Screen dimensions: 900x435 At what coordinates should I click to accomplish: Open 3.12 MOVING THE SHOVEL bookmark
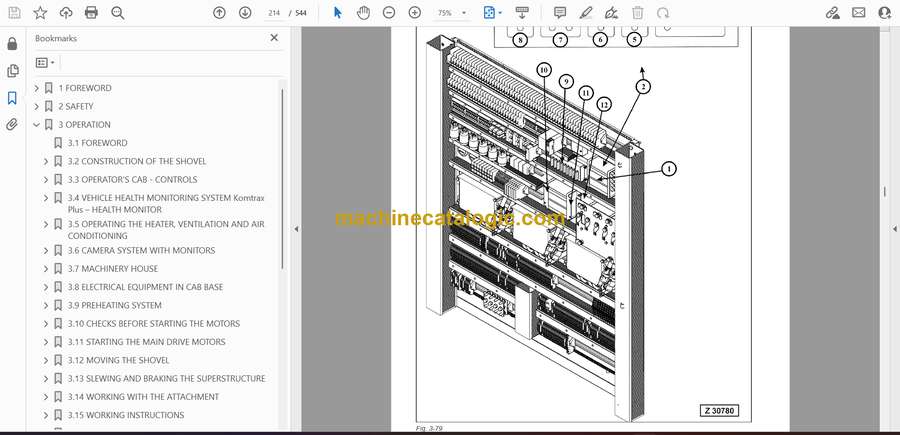(118, 360)
